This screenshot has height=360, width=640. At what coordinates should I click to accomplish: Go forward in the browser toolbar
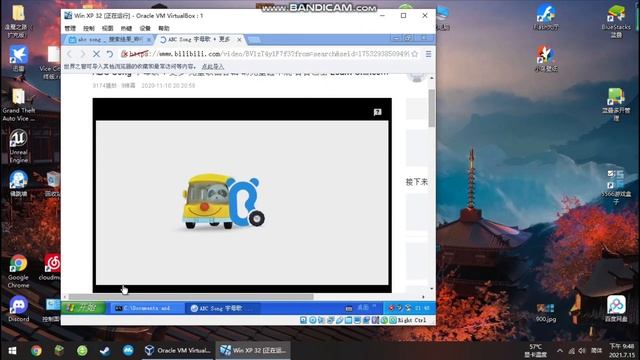82,54
